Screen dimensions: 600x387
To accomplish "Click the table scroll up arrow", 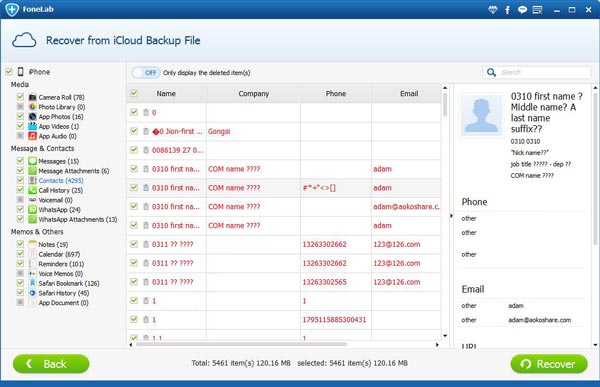I will pyautogui.click(x=445, y=88).
